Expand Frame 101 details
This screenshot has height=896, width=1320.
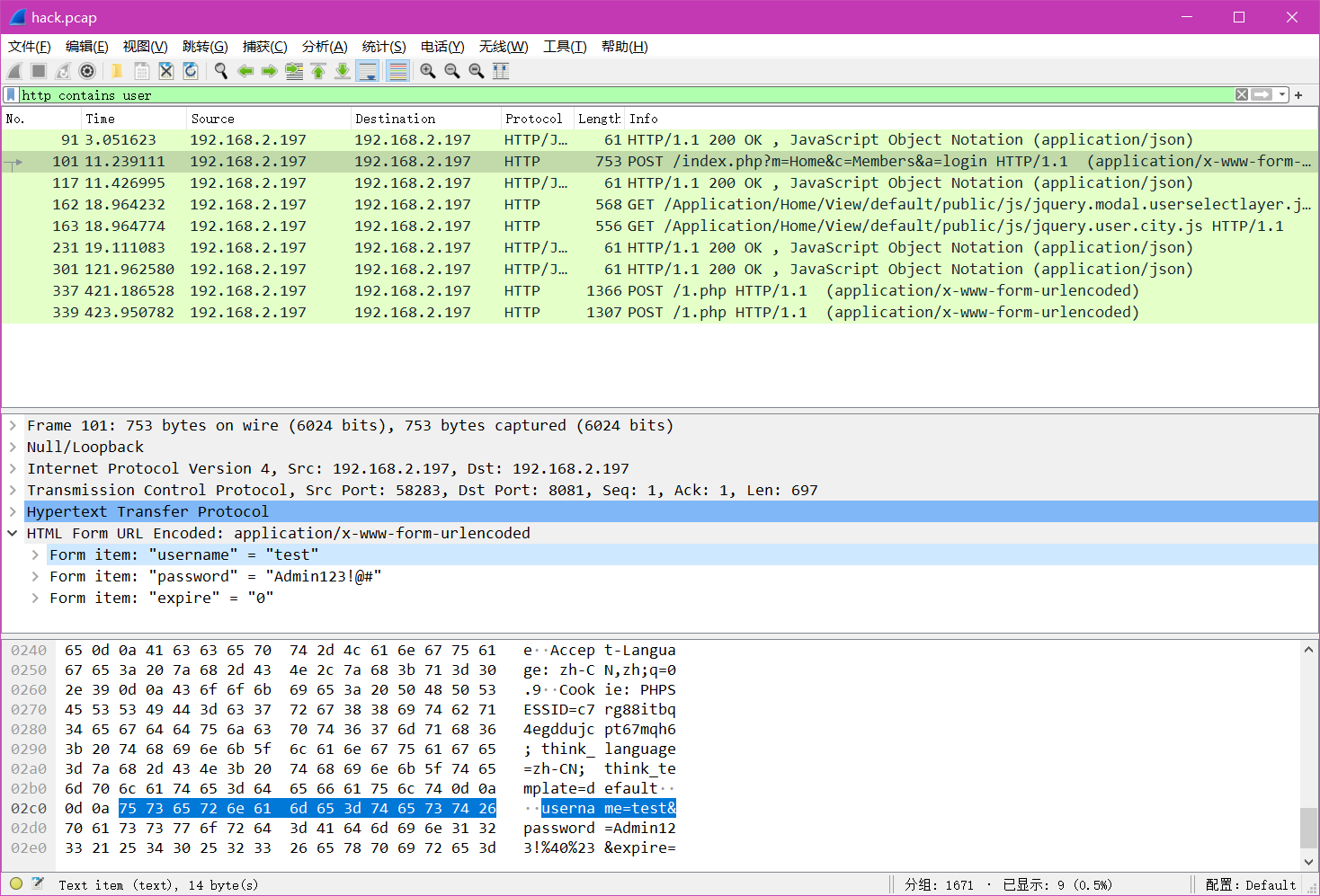click(x=13, y=425)
